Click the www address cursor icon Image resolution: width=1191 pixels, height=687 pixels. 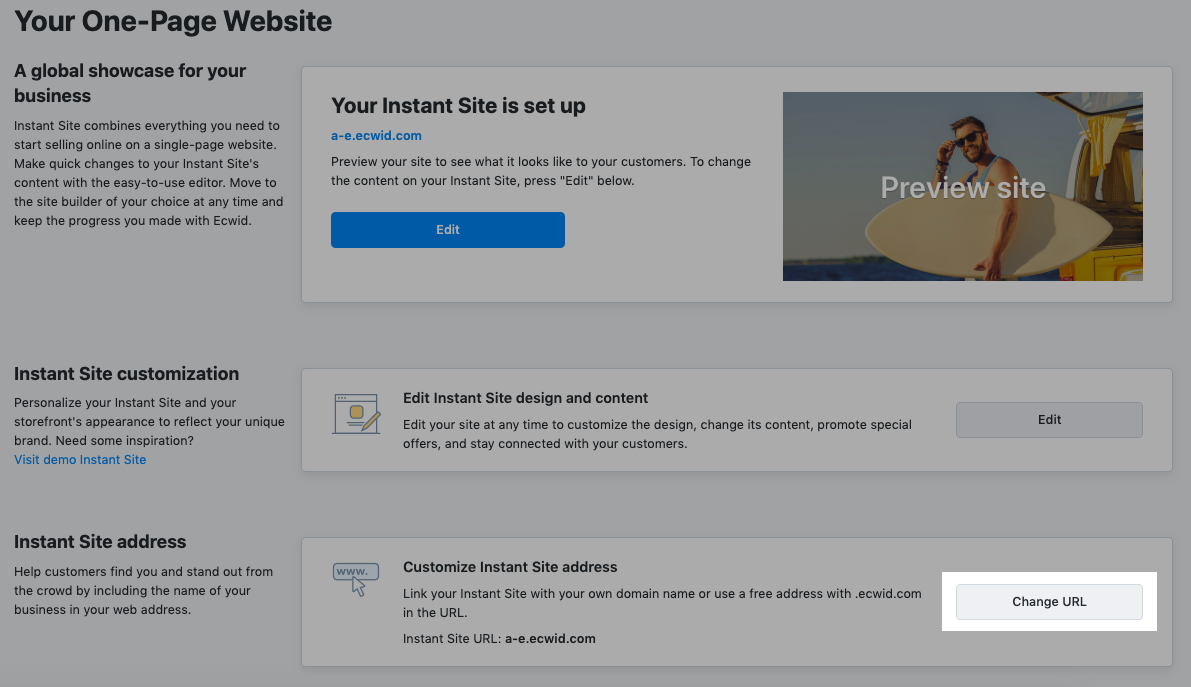[x=355, y=579]
